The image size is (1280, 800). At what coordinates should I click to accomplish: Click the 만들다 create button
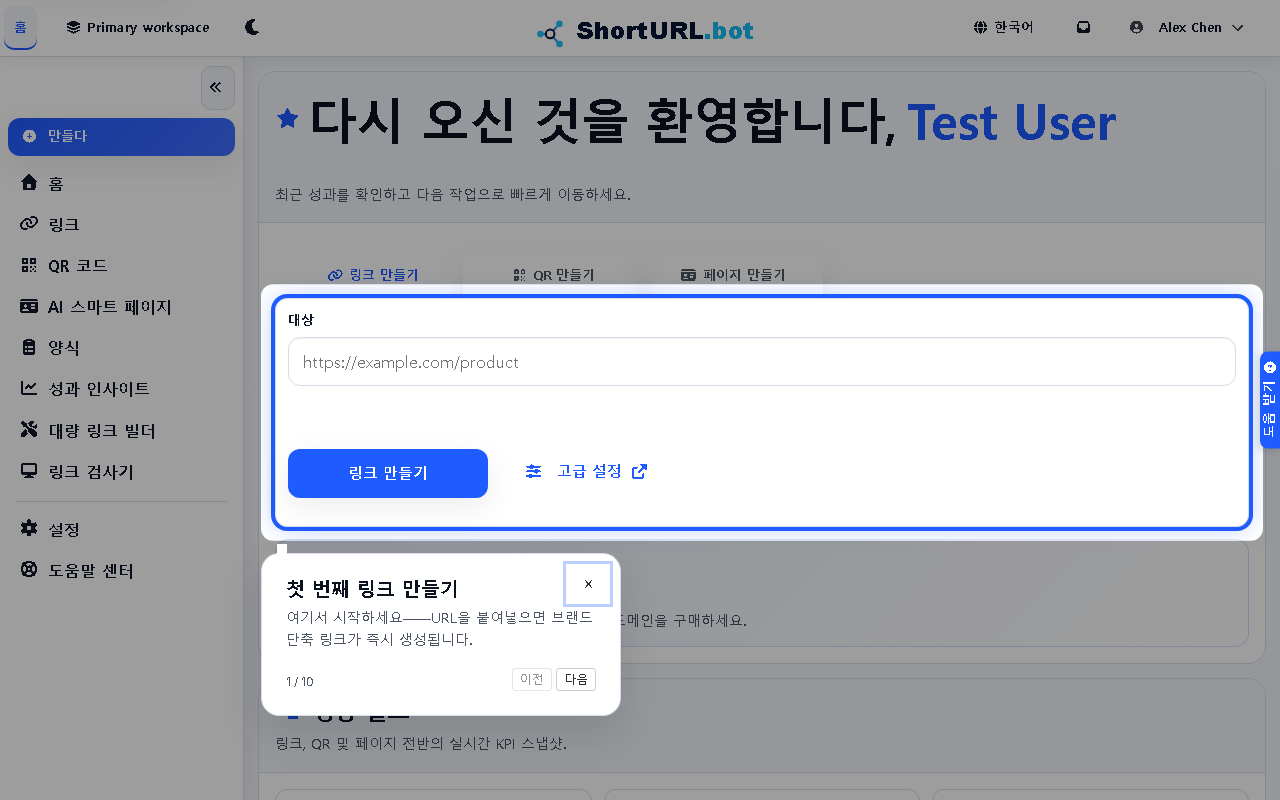tap(121, 136)
